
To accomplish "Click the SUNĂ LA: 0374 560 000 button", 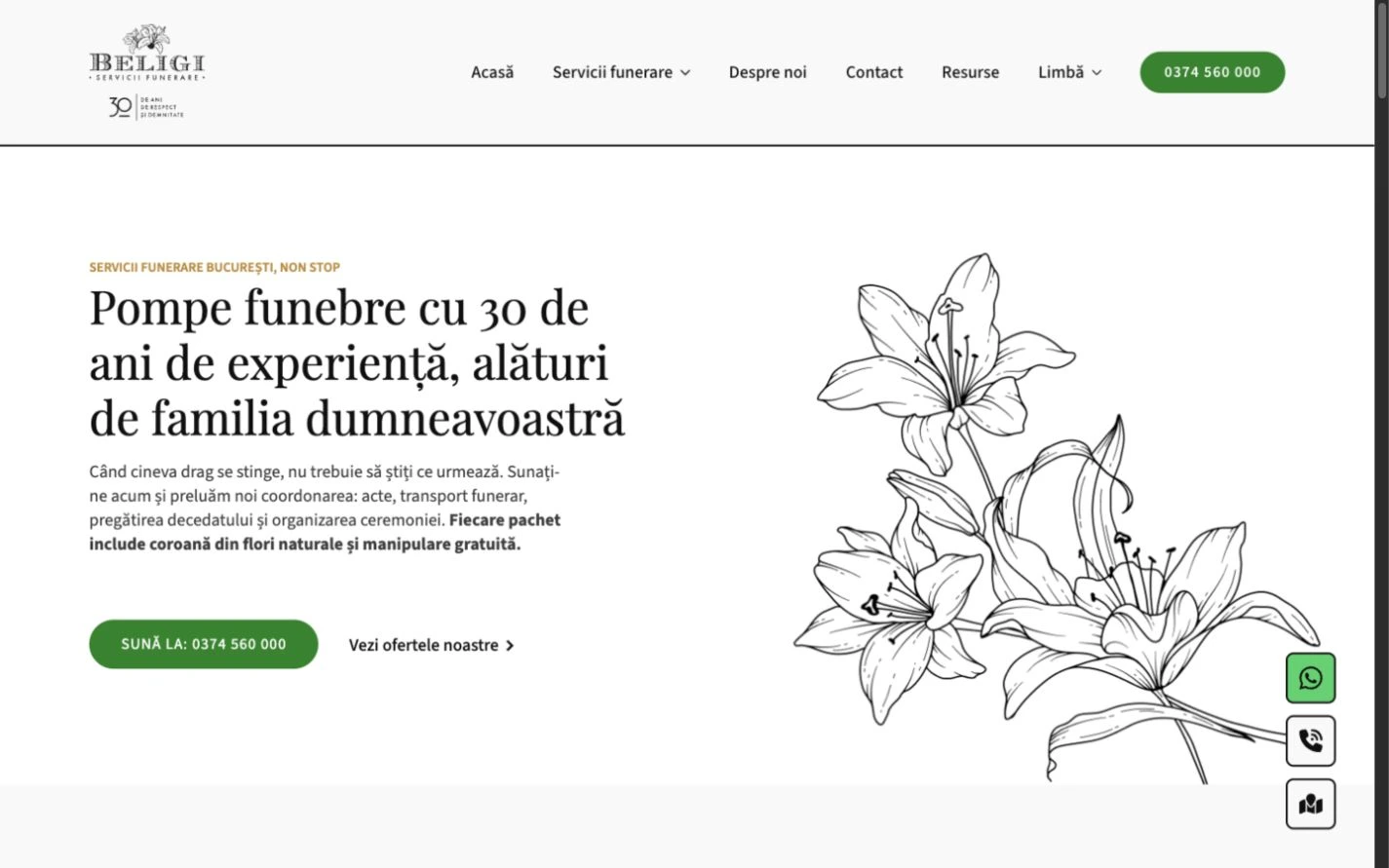I will (204, 644).
